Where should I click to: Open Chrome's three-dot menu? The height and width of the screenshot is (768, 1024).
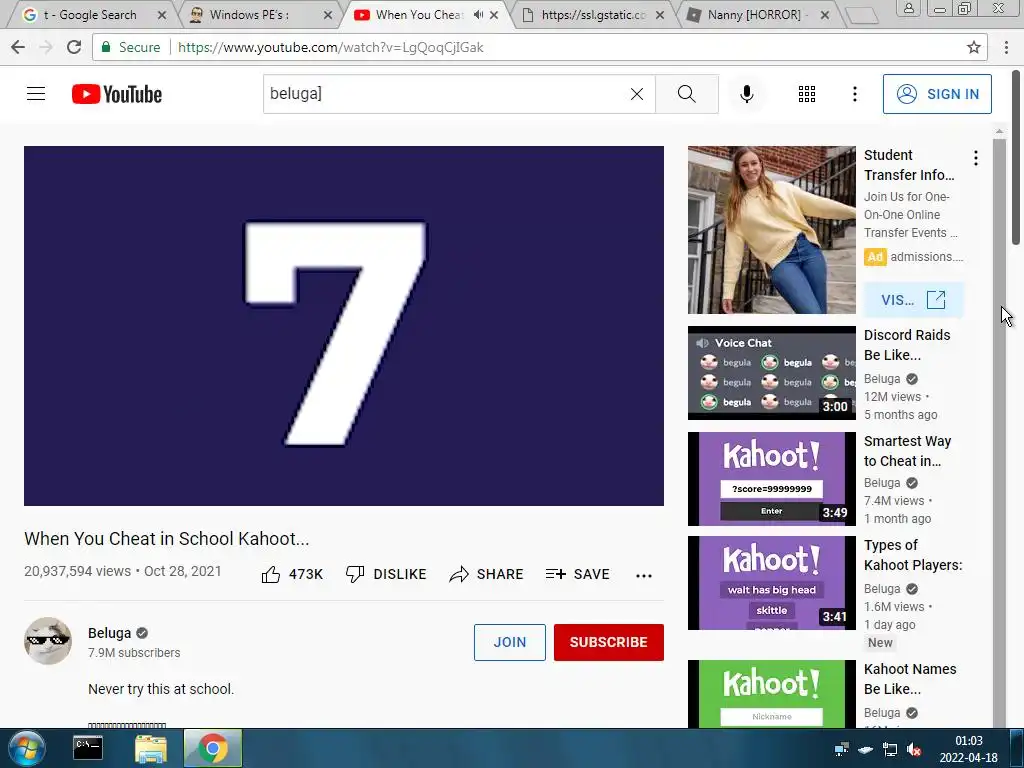coord(1006,47)
